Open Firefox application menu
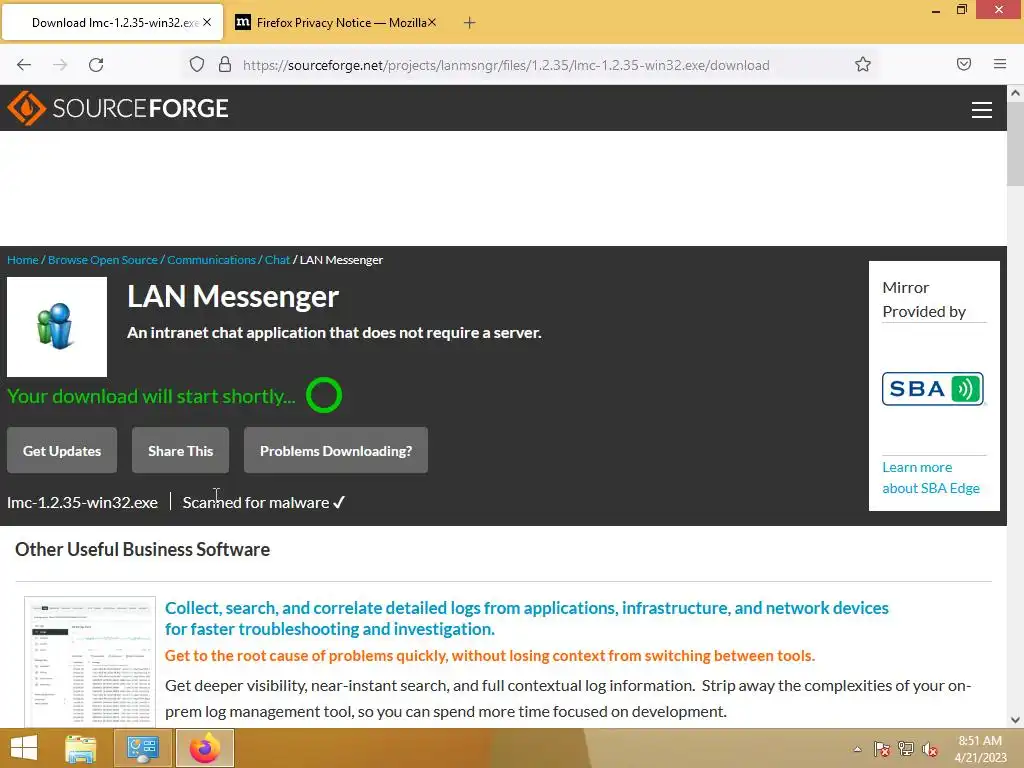This screenshot has width=1024, height=768. coord(1000,64)
